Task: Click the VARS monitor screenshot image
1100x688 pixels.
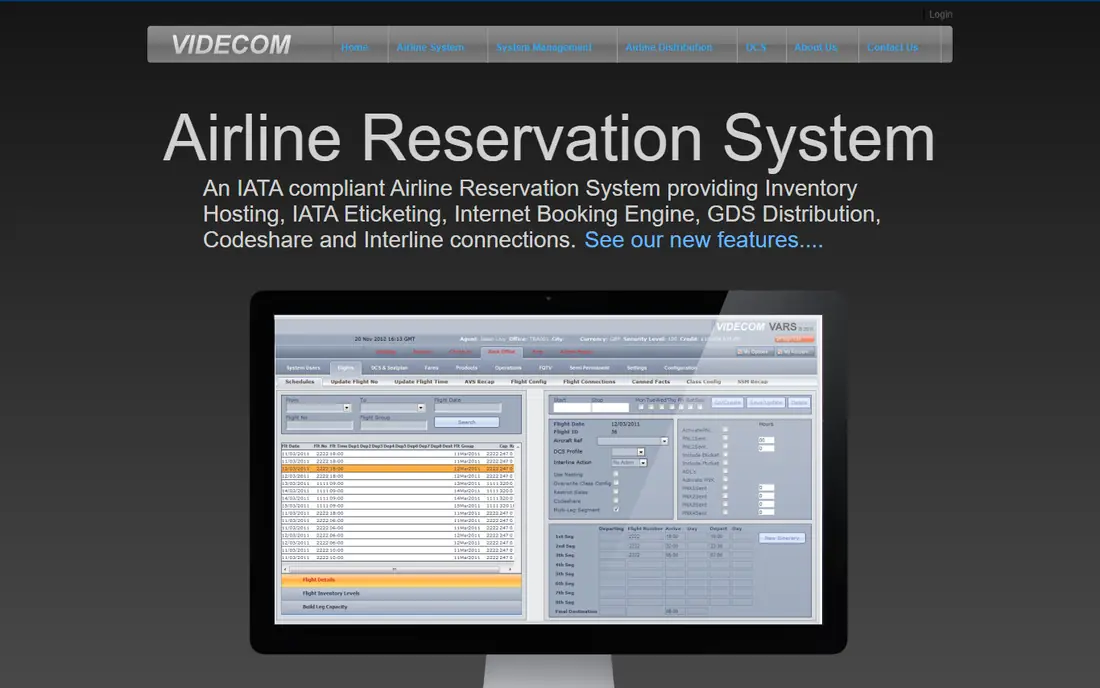Action: point(549,489)
